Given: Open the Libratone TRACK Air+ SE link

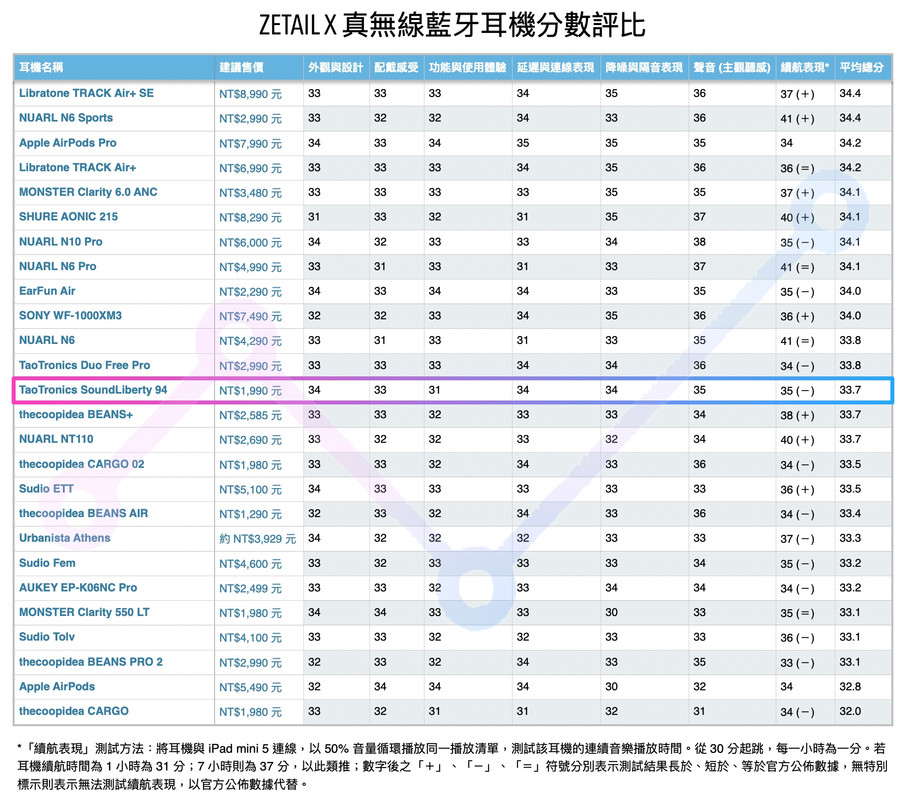Looking at the screenshot, I should tap(86, 93).
